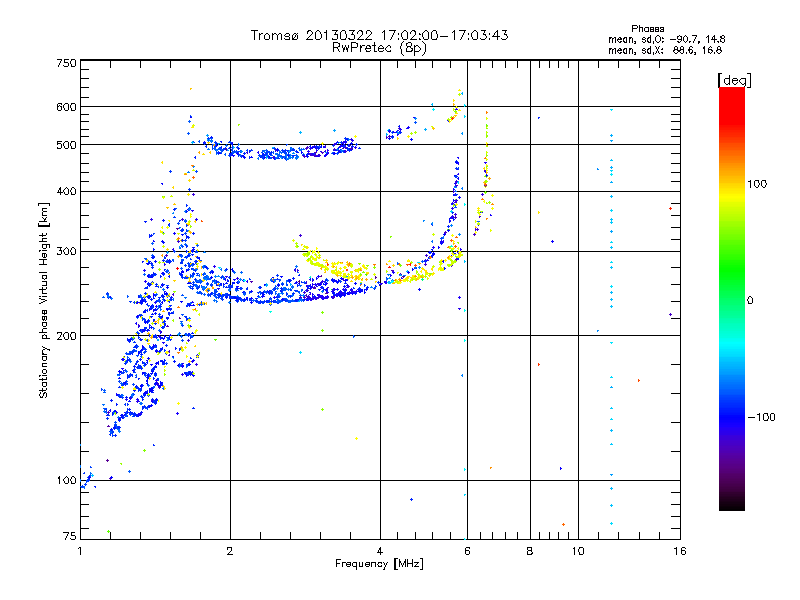Click the 200 km y-axis tick label
This screenshot has width=800, height=600.
coord(66,336)
